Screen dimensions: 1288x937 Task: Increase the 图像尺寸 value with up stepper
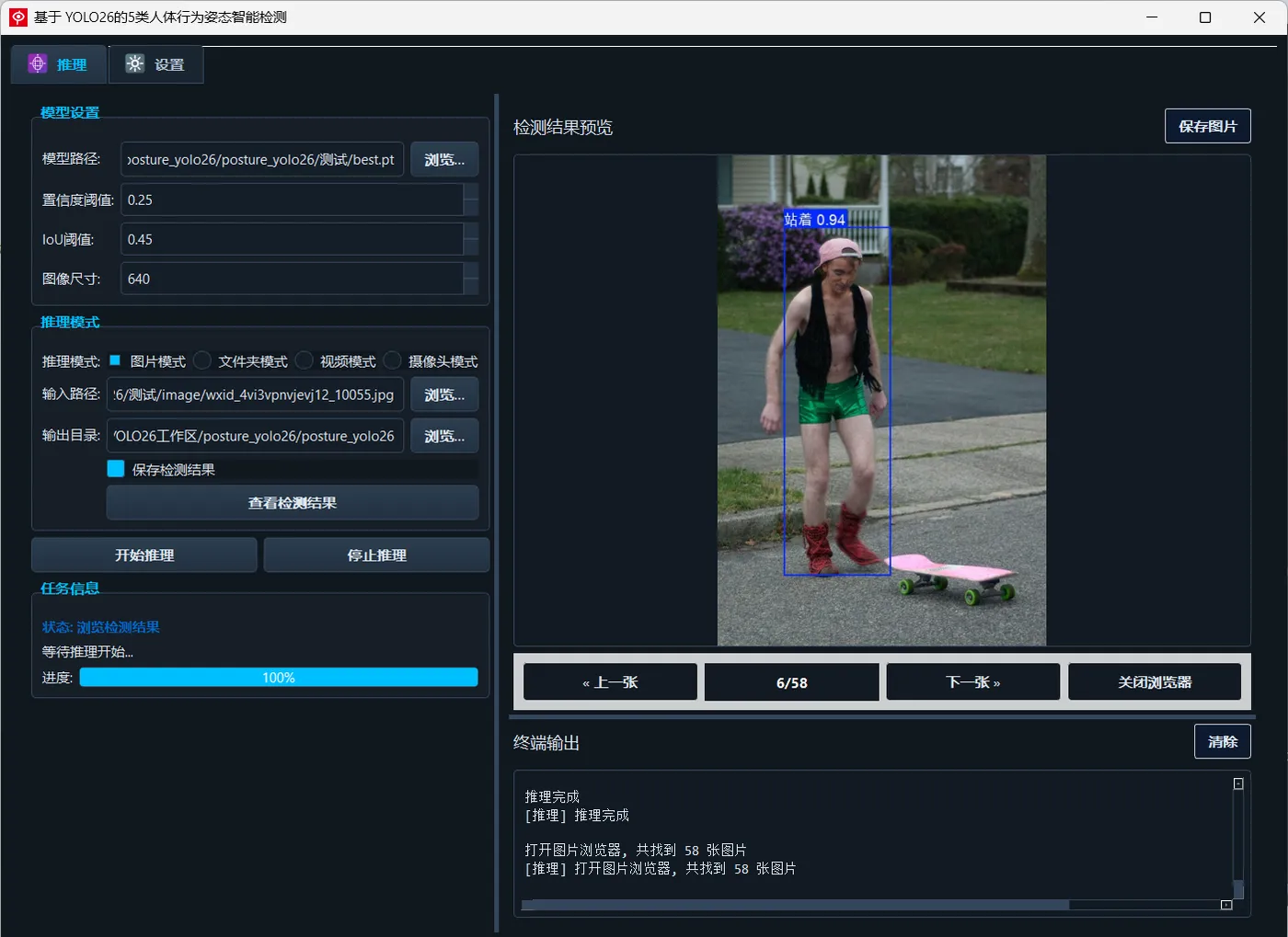471,271
